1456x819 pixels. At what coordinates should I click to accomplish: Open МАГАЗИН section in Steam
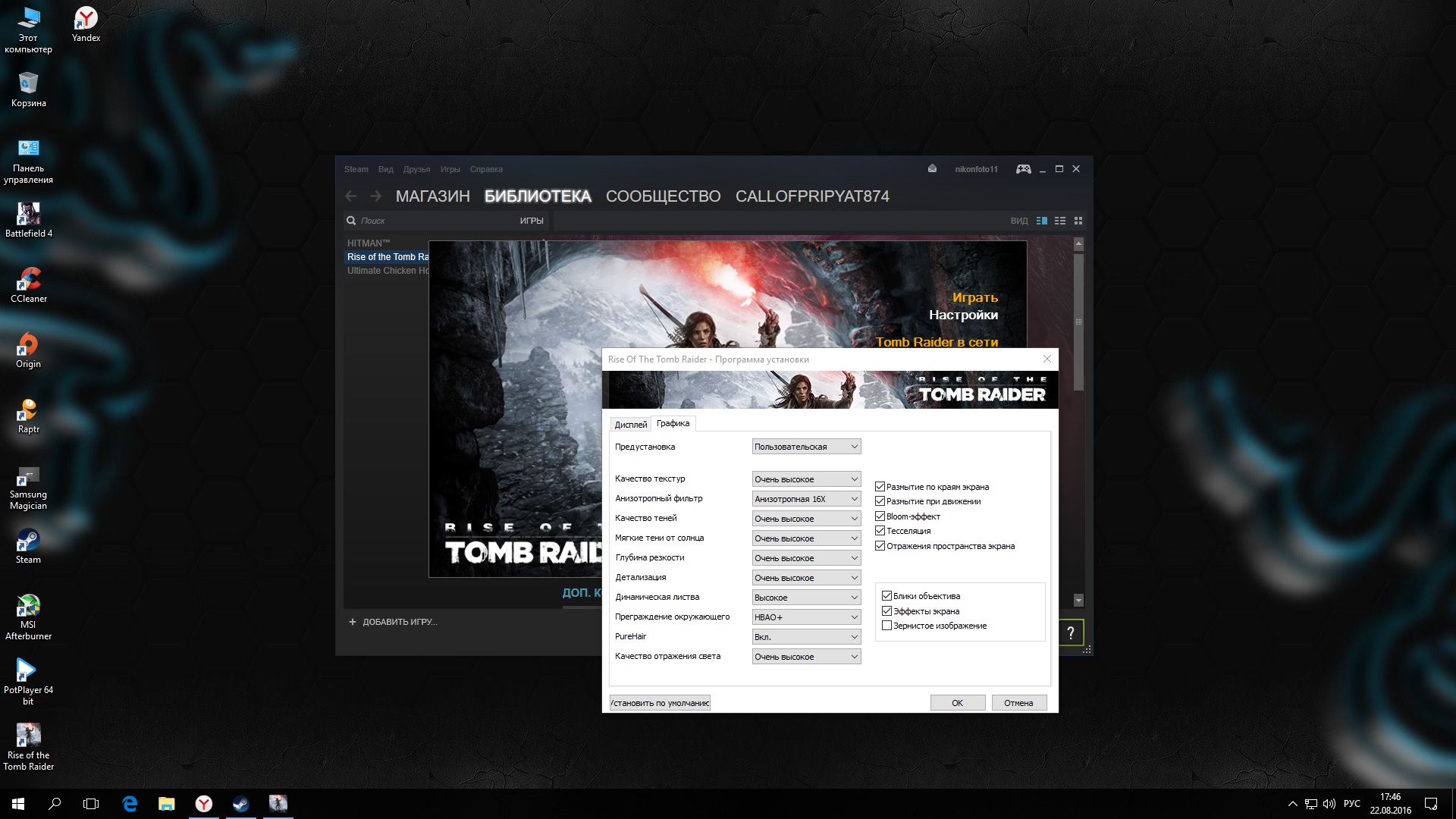pyautogui.click(x=432, y=196)
